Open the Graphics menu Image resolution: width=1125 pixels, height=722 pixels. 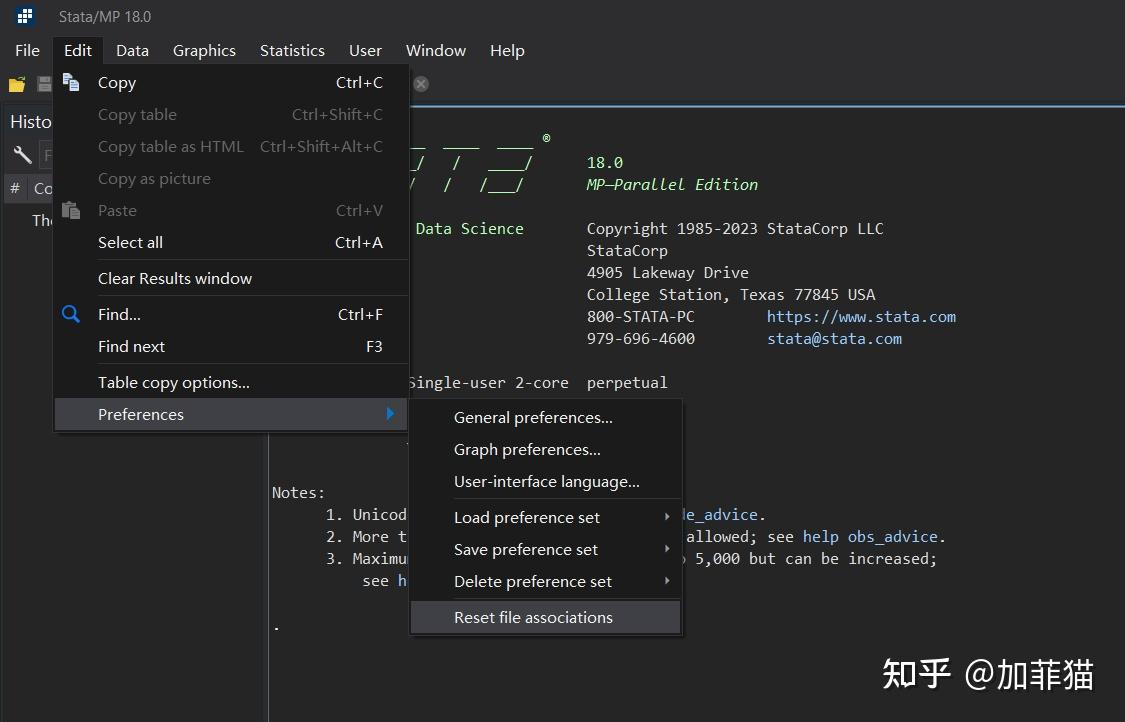coord(204,50)
